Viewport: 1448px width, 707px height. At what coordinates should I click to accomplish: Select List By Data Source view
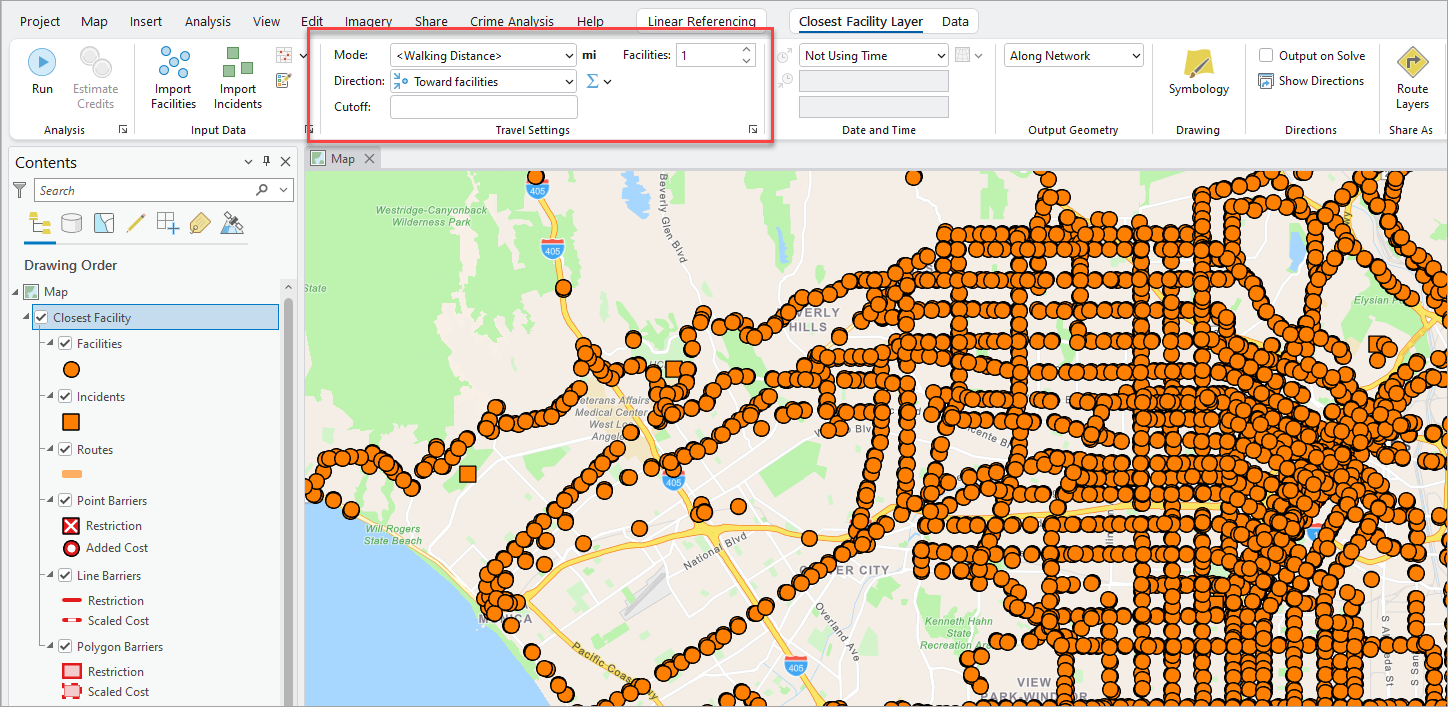71,223
